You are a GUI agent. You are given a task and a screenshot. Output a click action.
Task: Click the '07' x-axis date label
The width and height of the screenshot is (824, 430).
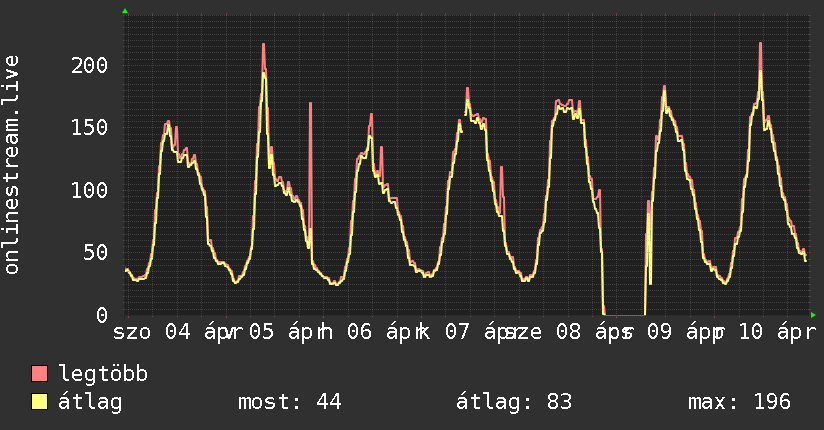[457, 332]
